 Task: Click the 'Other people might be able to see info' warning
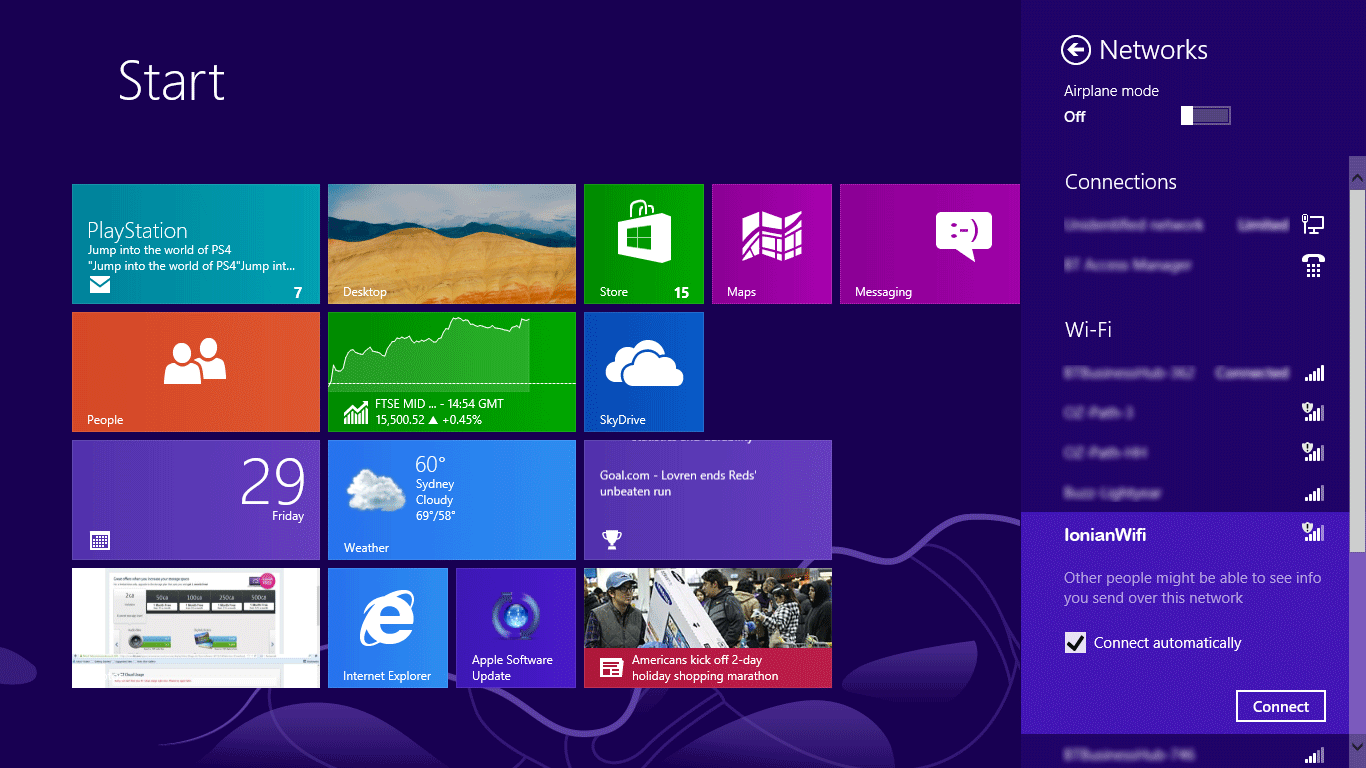(1192, 588)
